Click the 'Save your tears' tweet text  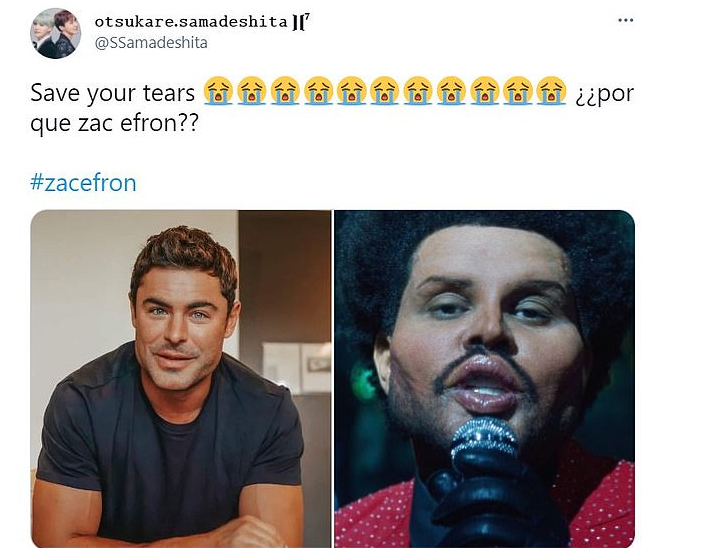[113, 93]
